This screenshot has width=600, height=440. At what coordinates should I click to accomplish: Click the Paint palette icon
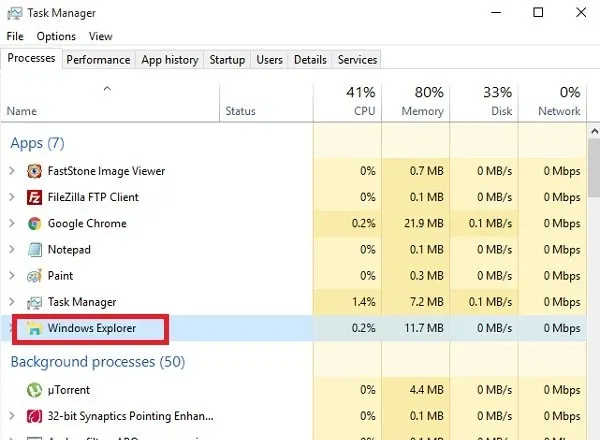pos(34,276)
